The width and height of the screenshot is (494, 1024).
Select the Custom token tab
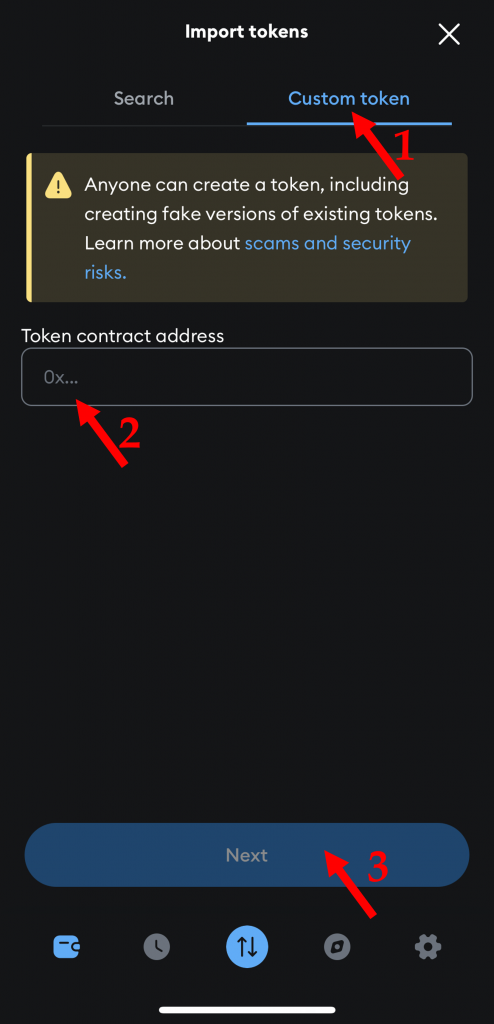click(349, 99)
